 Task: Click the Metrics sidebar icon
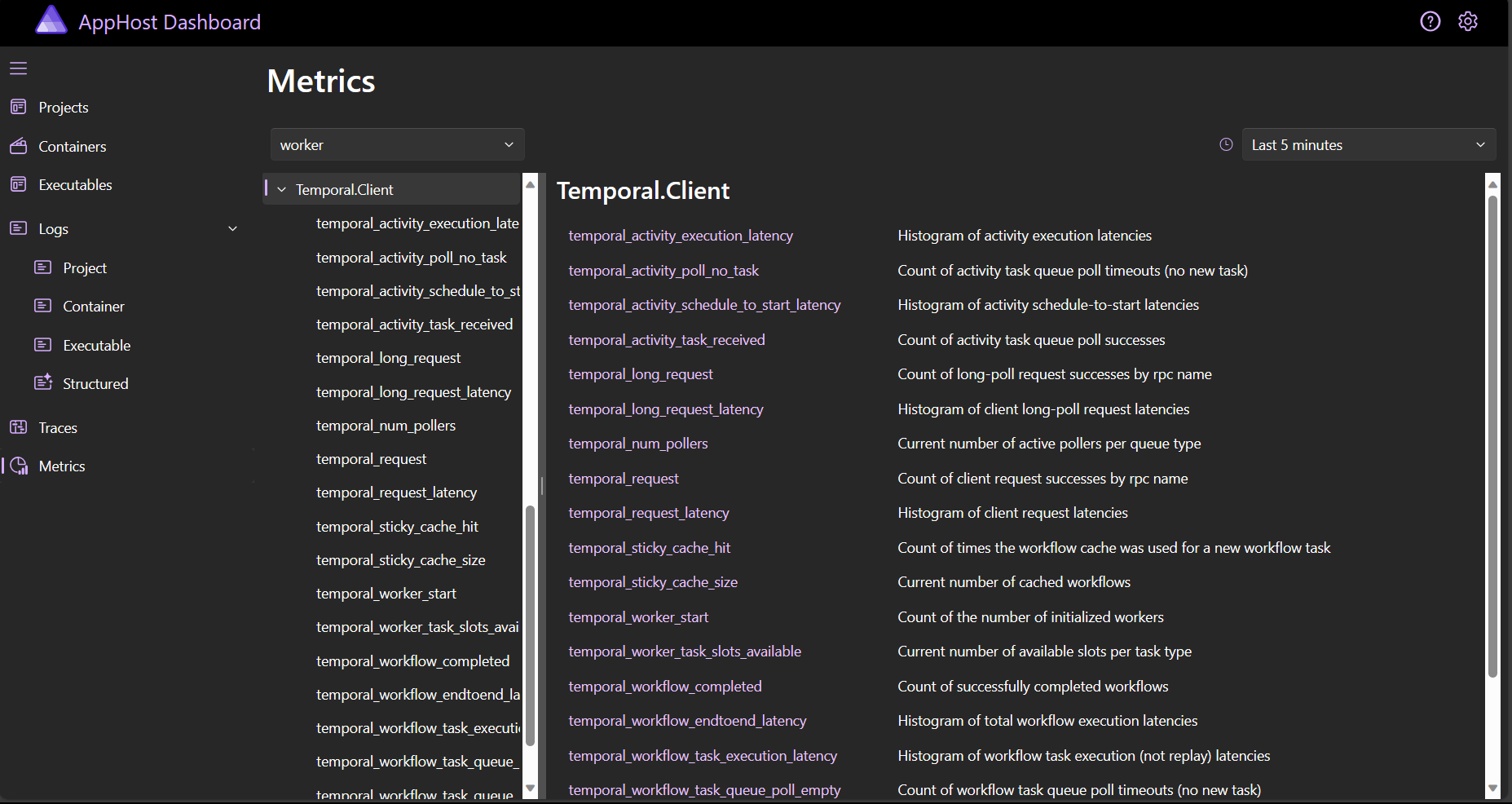(19, 466)
